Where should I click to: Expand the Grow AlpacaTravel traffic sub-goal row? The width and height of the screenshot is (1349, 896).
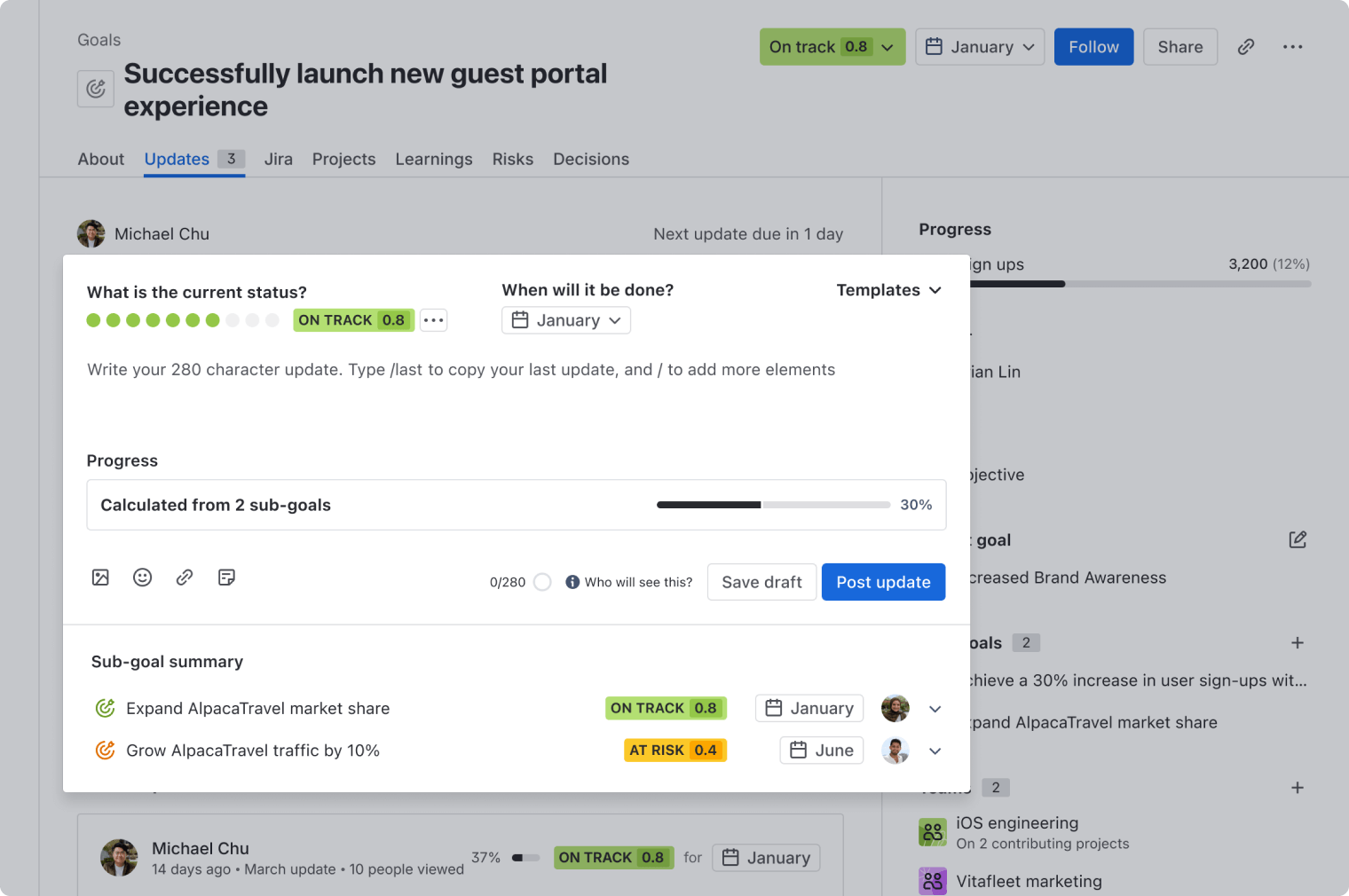pyautogui.click(x=935, y=751)
